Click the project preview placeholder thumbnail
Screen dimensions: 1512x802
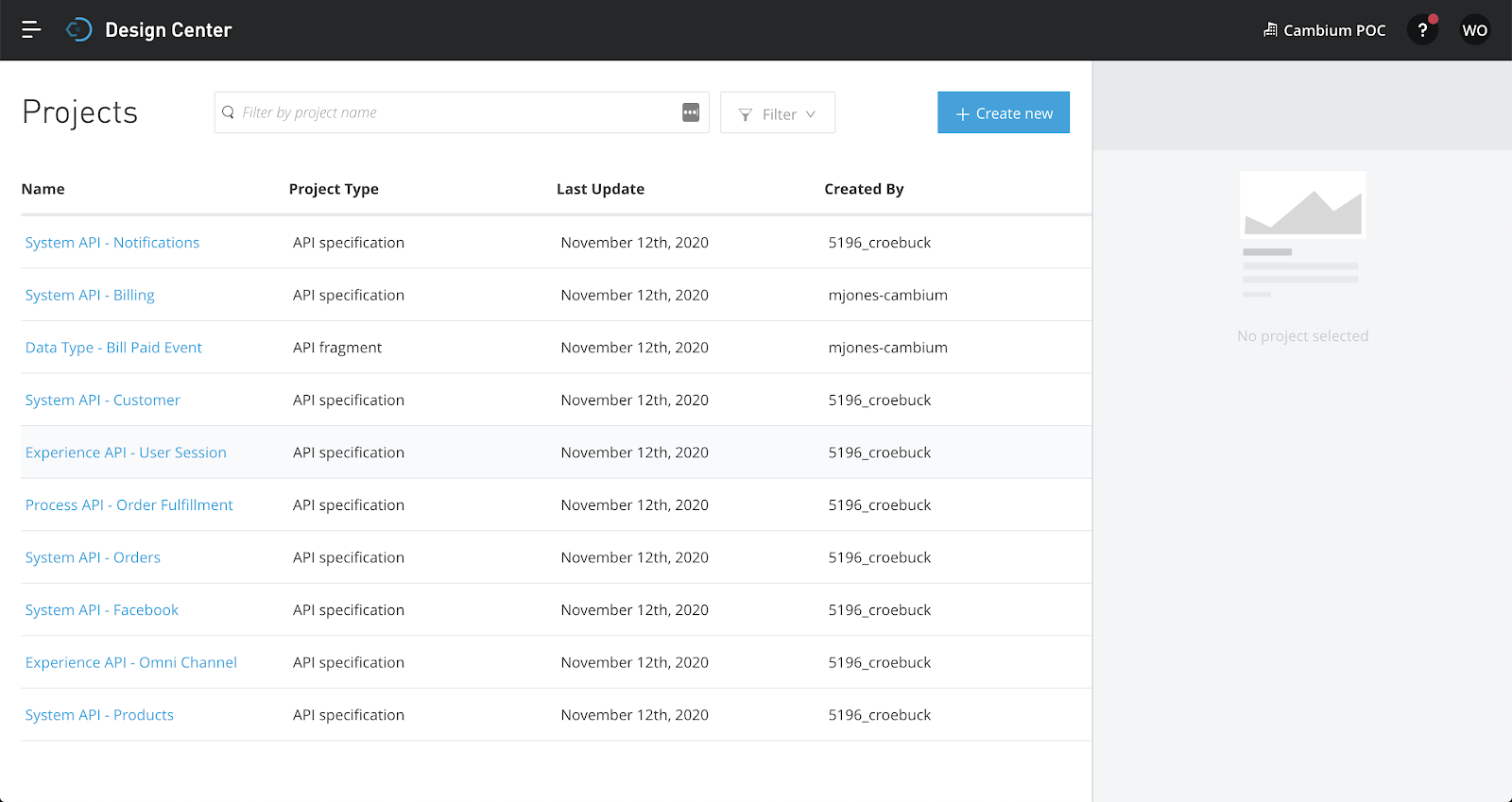(x=1302, y=205)
